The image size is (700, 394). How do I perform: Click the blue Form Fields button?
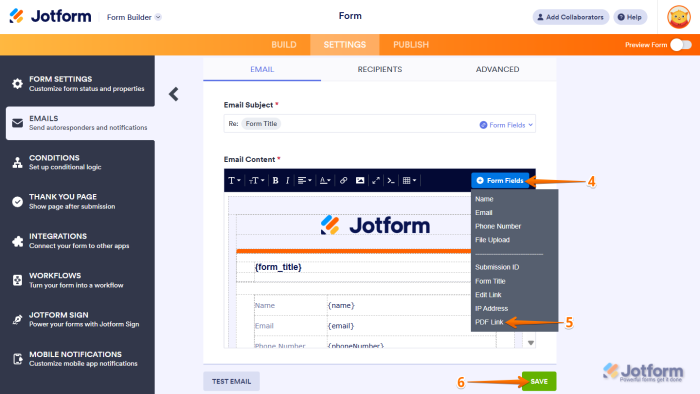500,180
